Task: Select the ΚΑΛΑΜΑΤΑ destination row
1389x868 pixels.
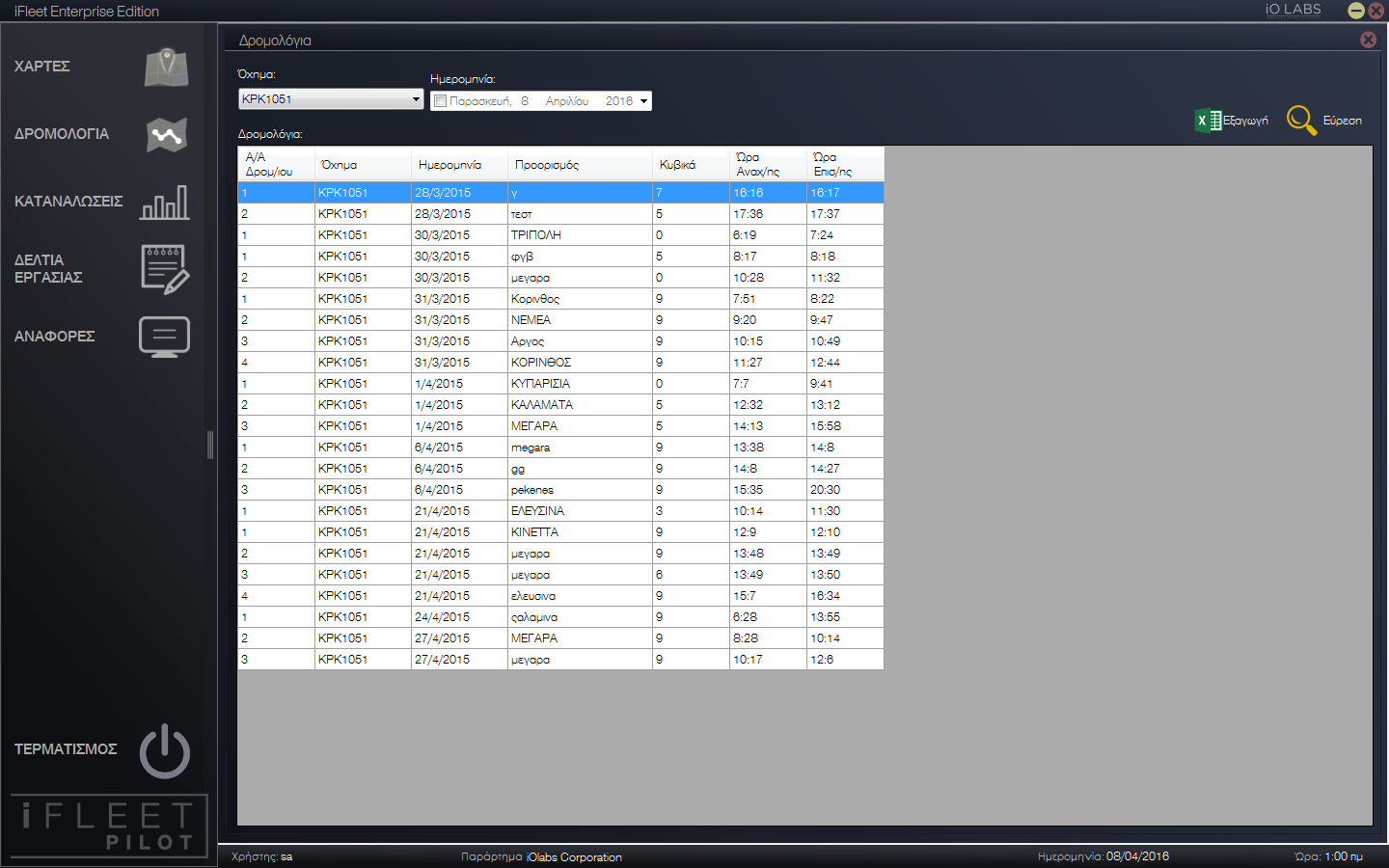Action: pyautogui.click(x=560, y=405)
